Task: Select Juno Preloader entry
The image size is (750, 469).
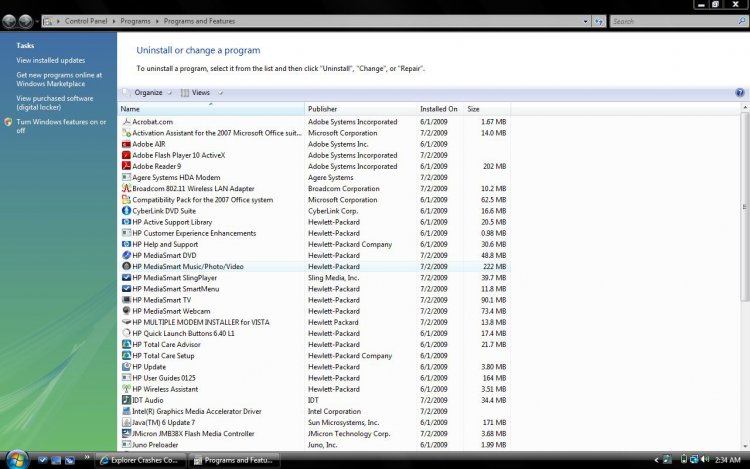Action: (314, 445)
